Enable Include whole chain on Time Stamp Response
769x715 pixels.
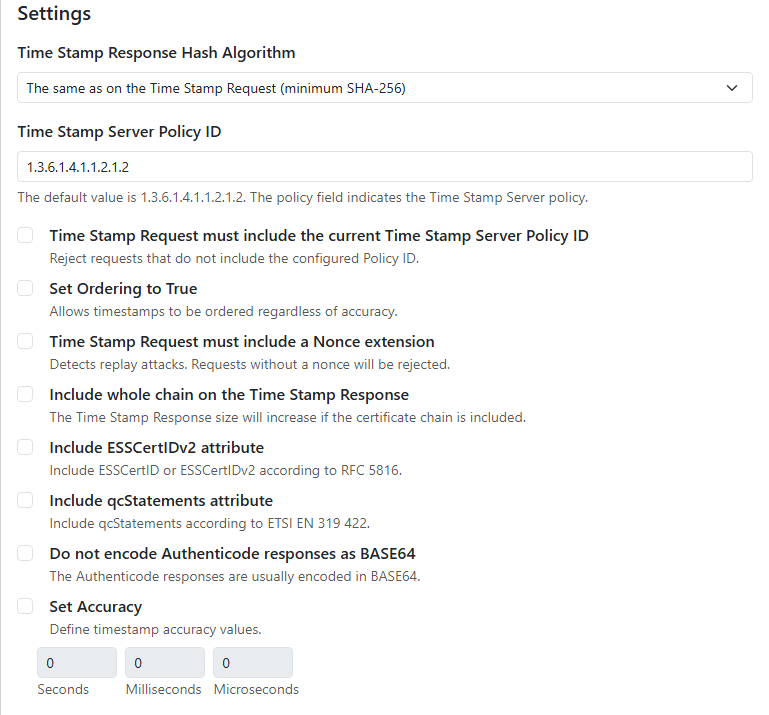point(25,394)
